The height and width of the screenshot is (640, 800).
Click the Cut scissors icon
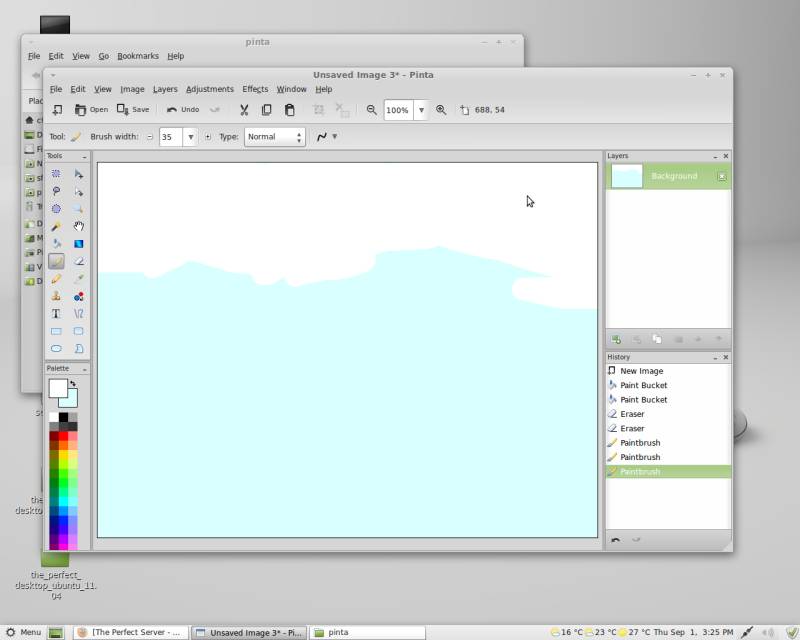coord(243,110)
